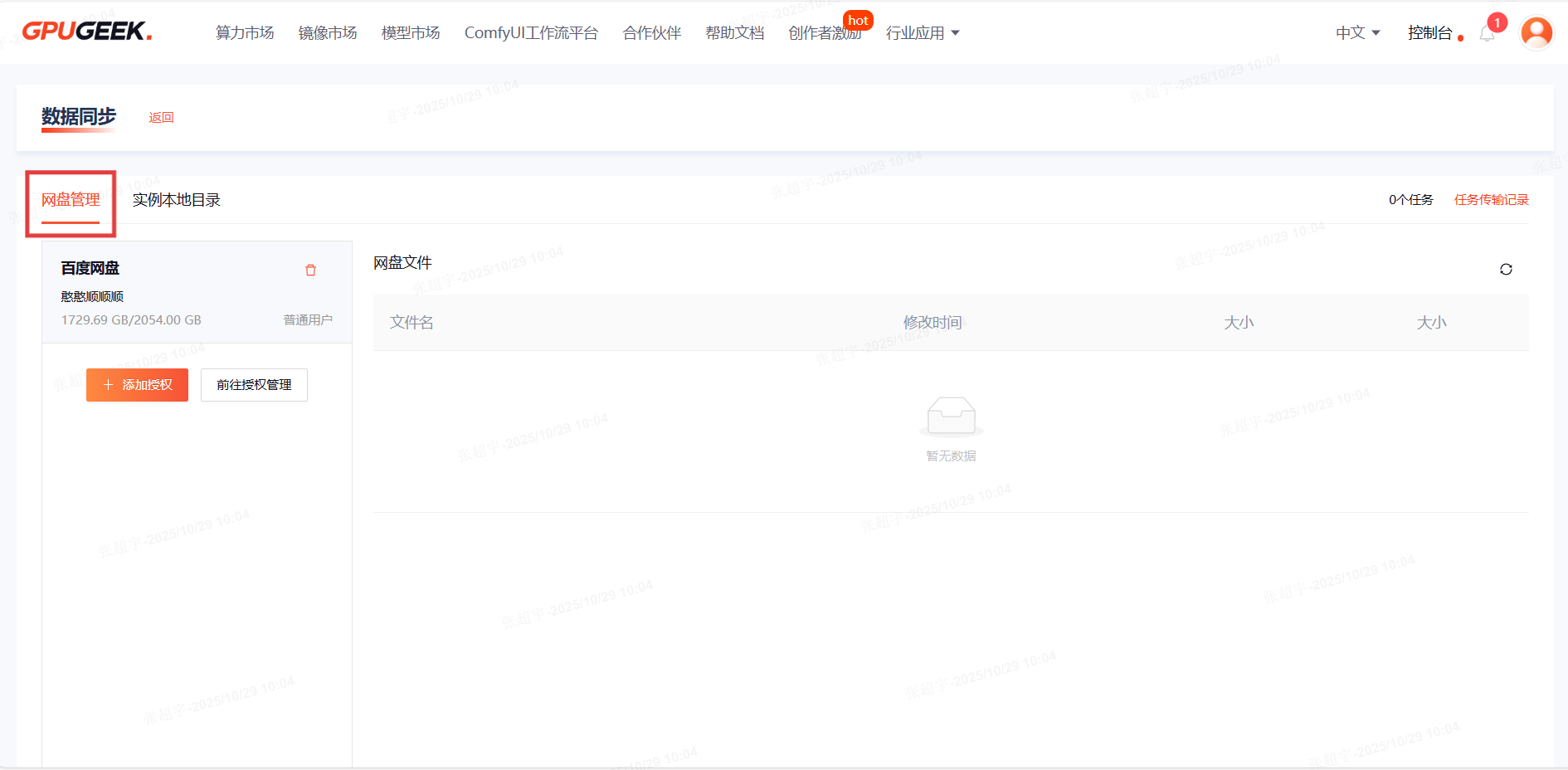Open the 控制台 console link
The width and height of the screenshot is (1568, 770).
(x=1429, y=33)
